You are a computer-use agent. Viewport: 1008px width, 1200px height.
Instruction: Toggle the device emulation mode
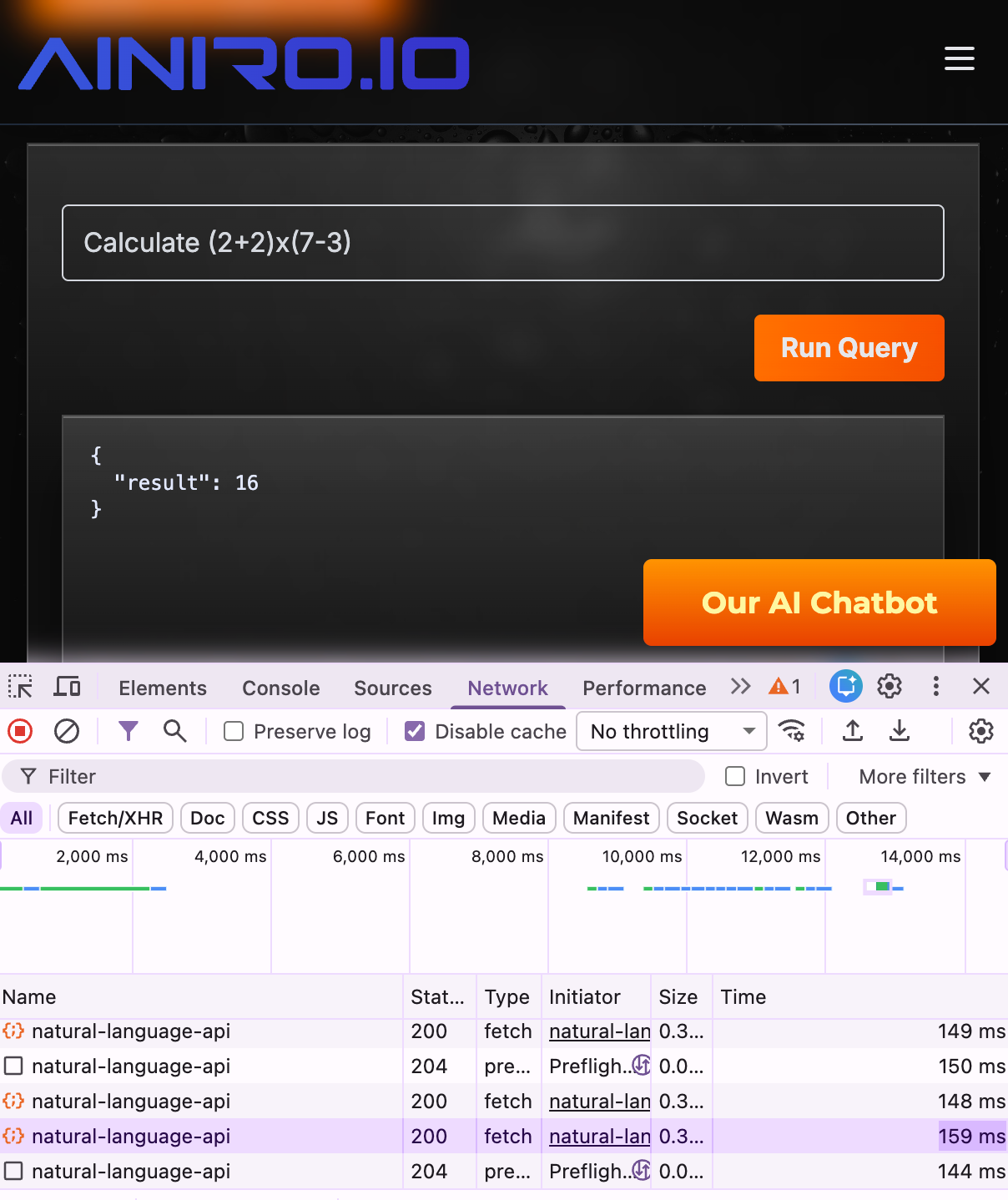[x=67, y=686]
